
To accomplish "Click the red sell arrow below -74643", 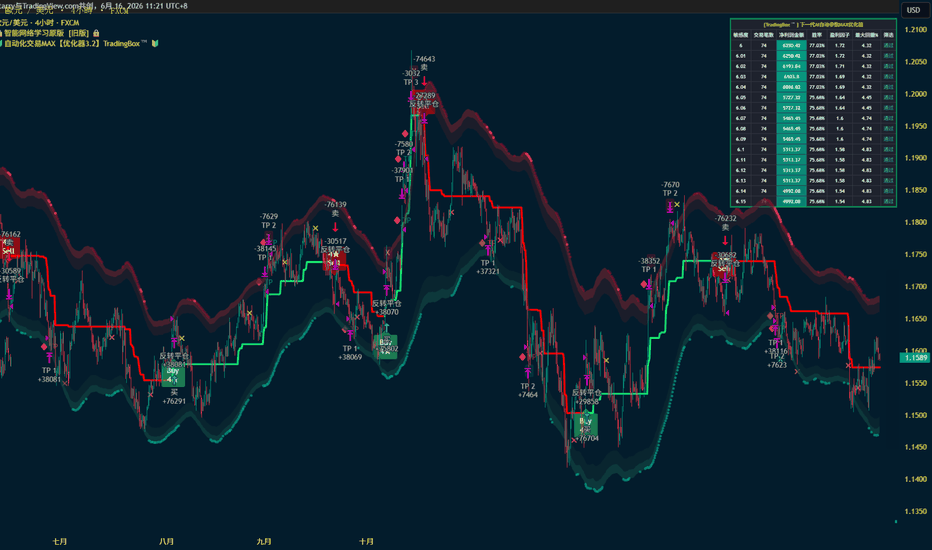I will (x=424, y=79).
